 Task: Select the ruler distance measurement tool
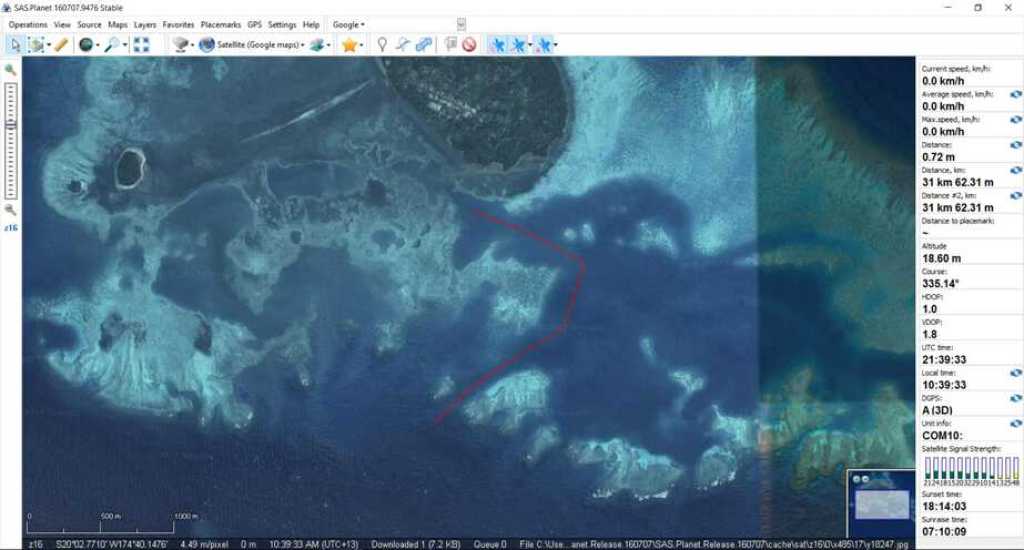[x=61, y=45]
